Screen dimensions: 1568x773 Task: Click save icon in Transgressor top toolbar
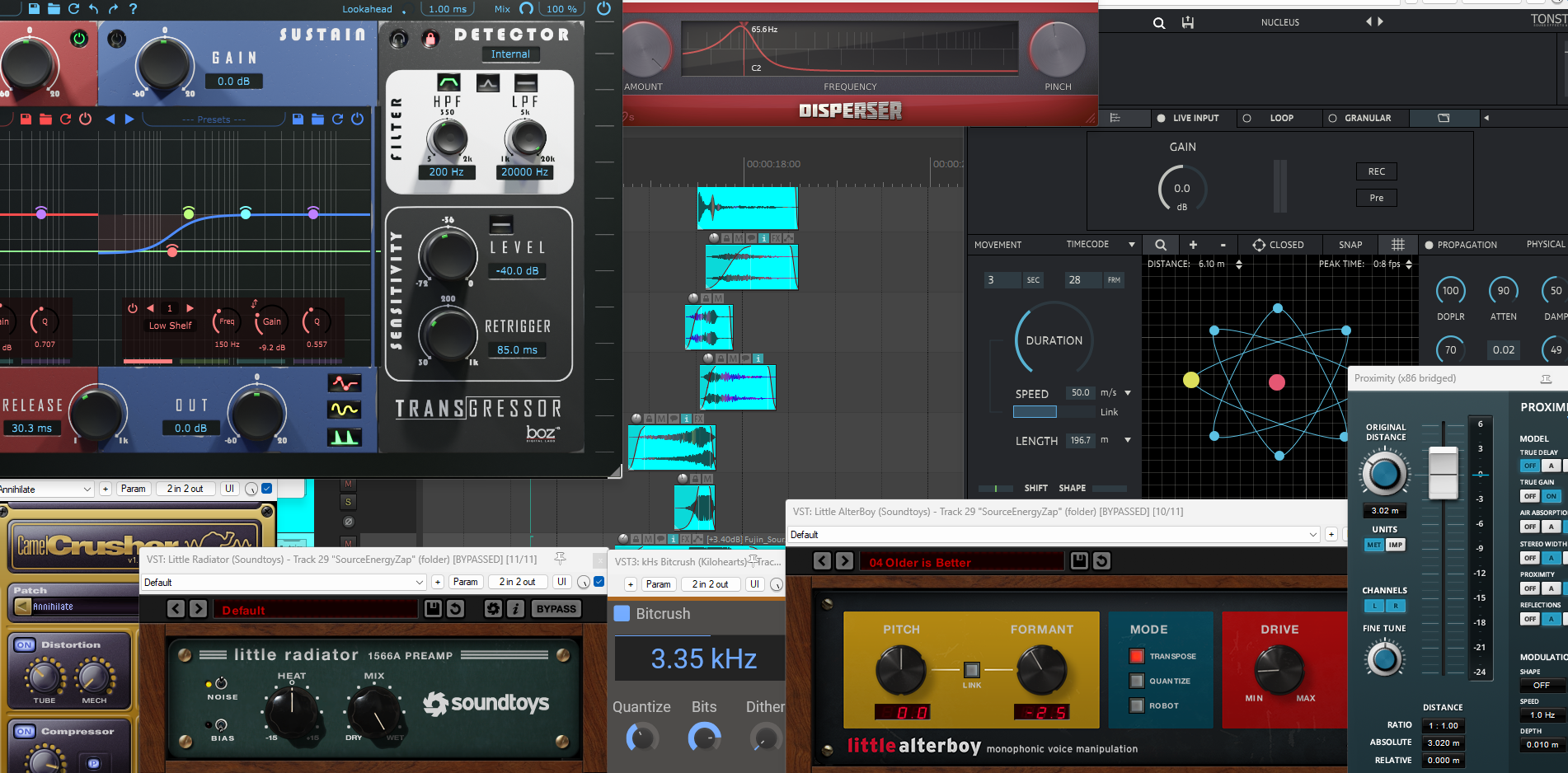(x=34, y=8)
